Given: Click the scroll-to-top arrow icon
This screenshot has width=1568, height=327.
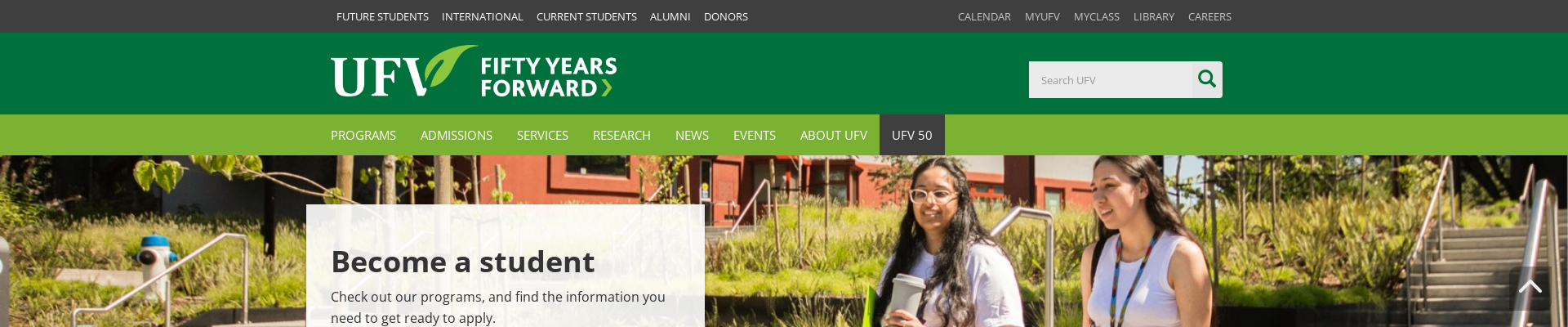Looking at the screenshot, I should pos(1530,287).
